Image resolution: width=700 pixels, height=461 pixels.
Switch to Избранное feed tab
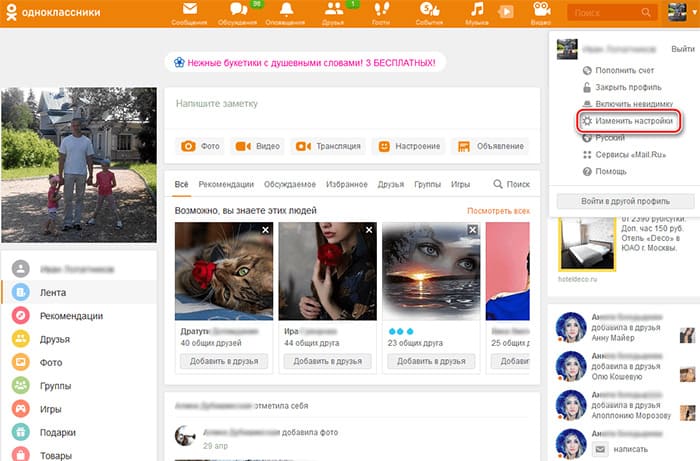(347, 184)
